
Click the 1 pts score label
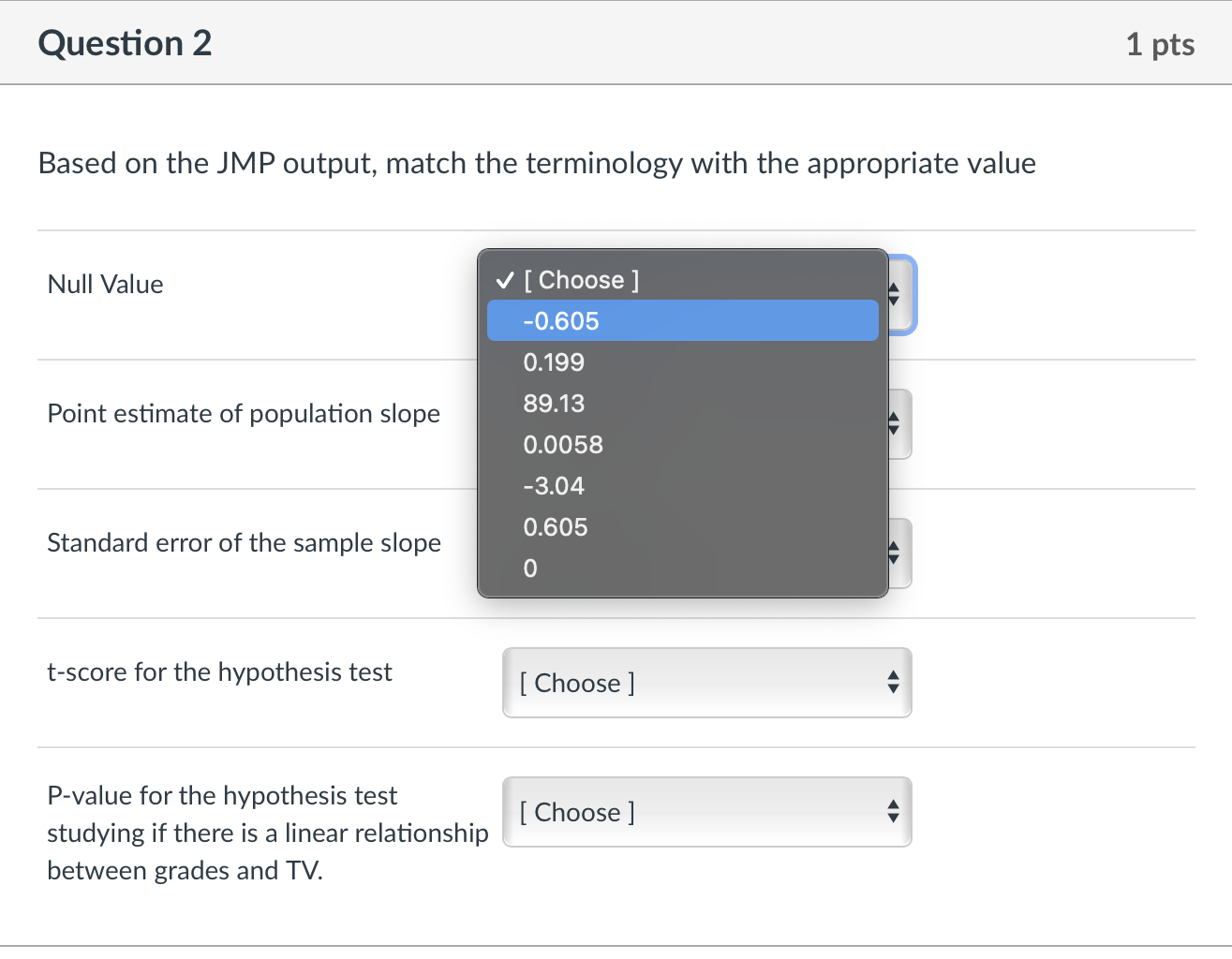[1160, 44]
